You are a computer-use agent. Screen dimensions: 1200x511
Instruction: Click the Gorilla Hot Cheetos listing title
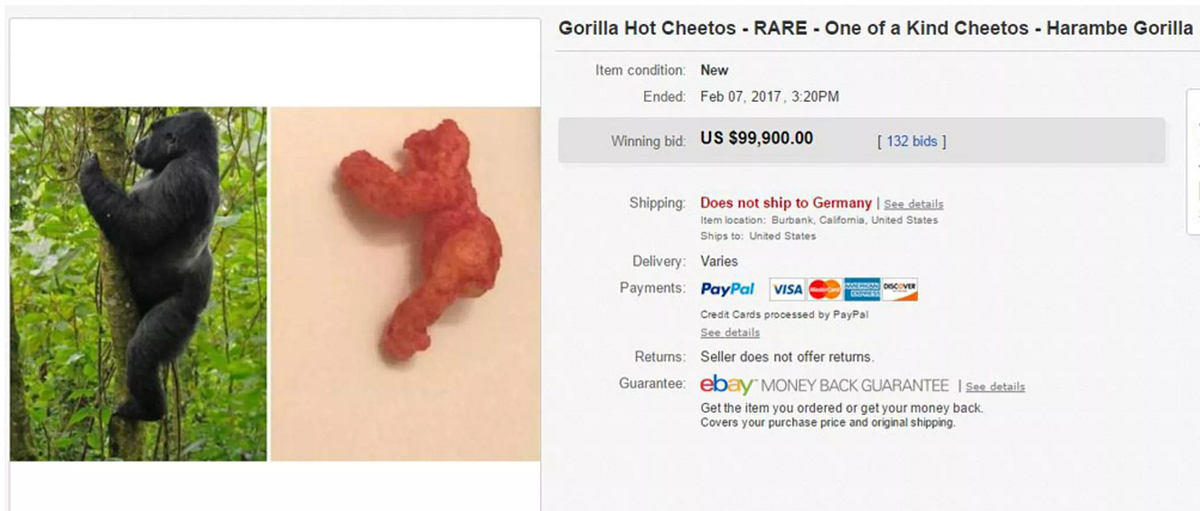(x=875, y=28)
